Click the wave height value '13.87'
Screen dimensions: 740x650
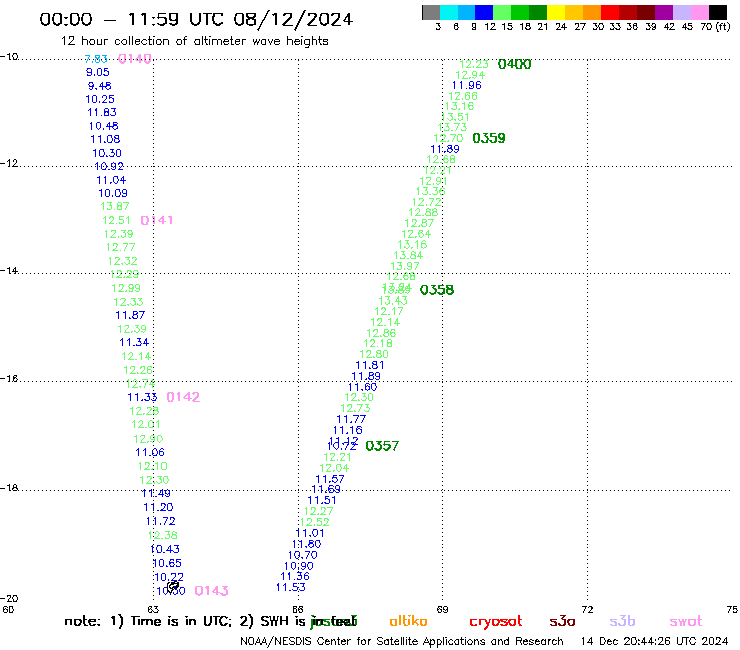[x=115, y=206]
